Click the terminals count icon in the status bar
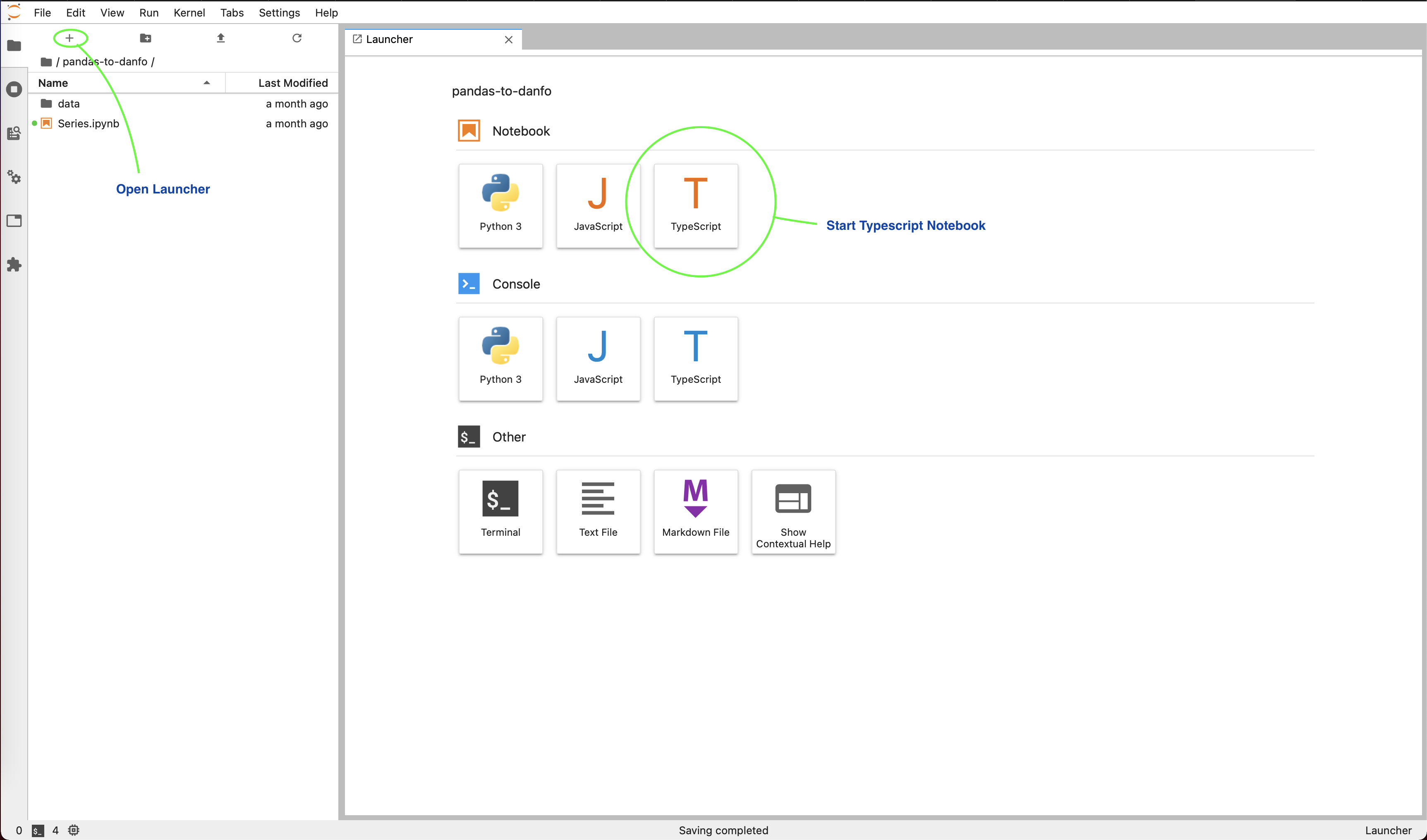Image resolution: width=1427 pixels, height=840 pixels. (37, 830)
